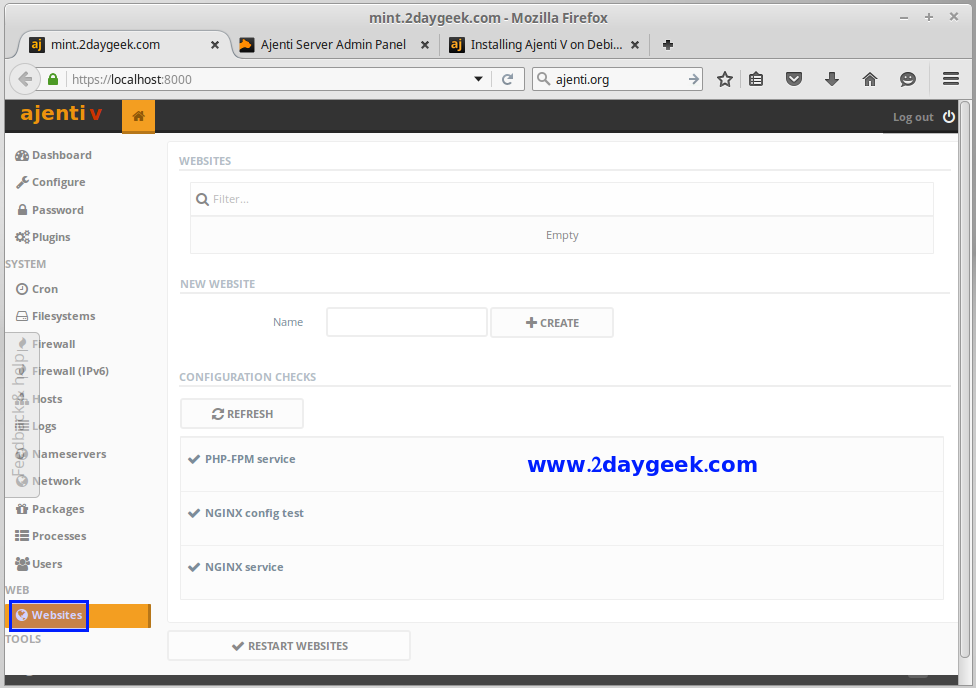Click the RESTART WEBSITES button
Viewport: 976px width, 688px height.
click(289, 646)
